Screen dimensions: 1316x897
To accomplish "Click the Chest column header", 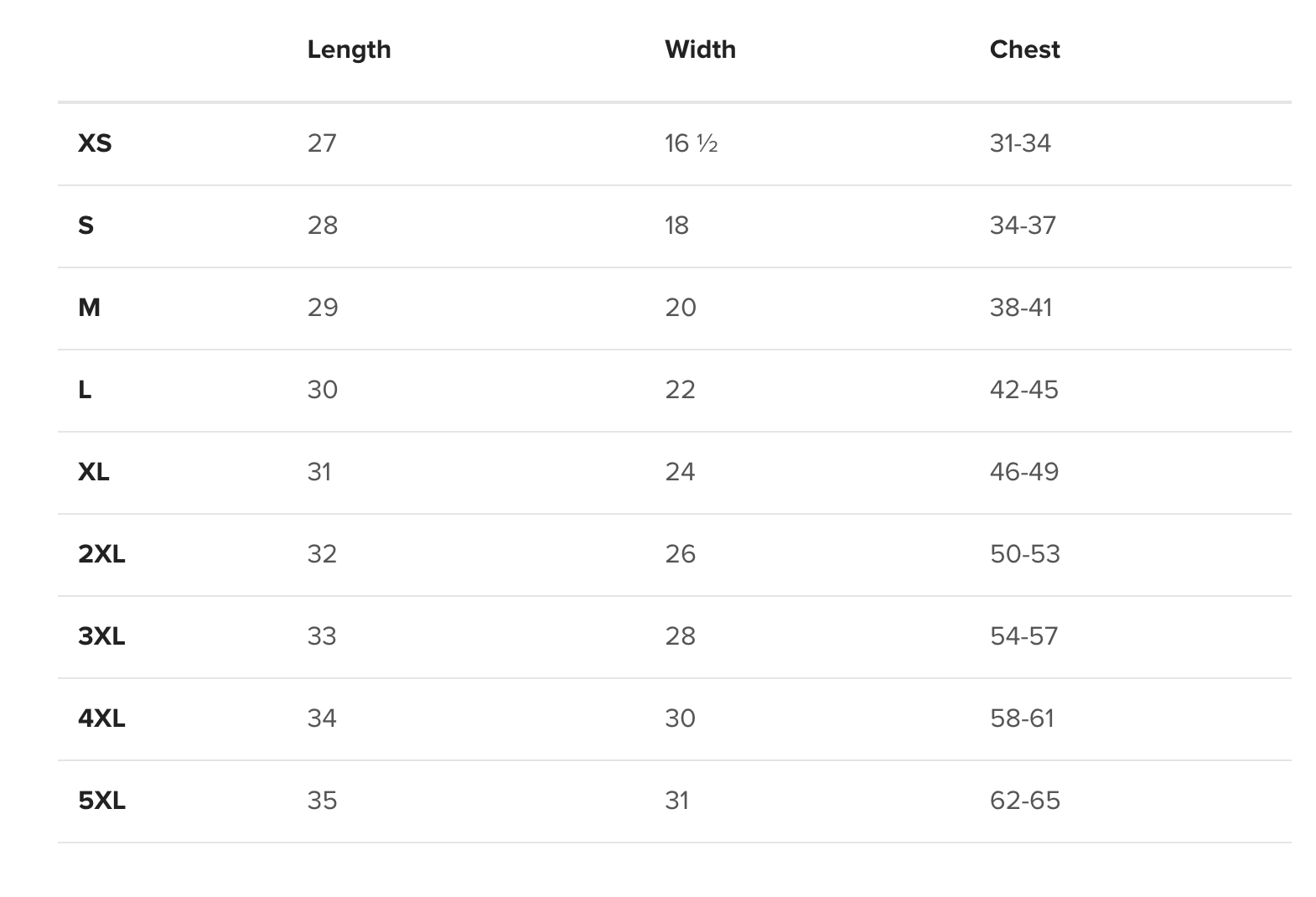I will point(1024,49).
